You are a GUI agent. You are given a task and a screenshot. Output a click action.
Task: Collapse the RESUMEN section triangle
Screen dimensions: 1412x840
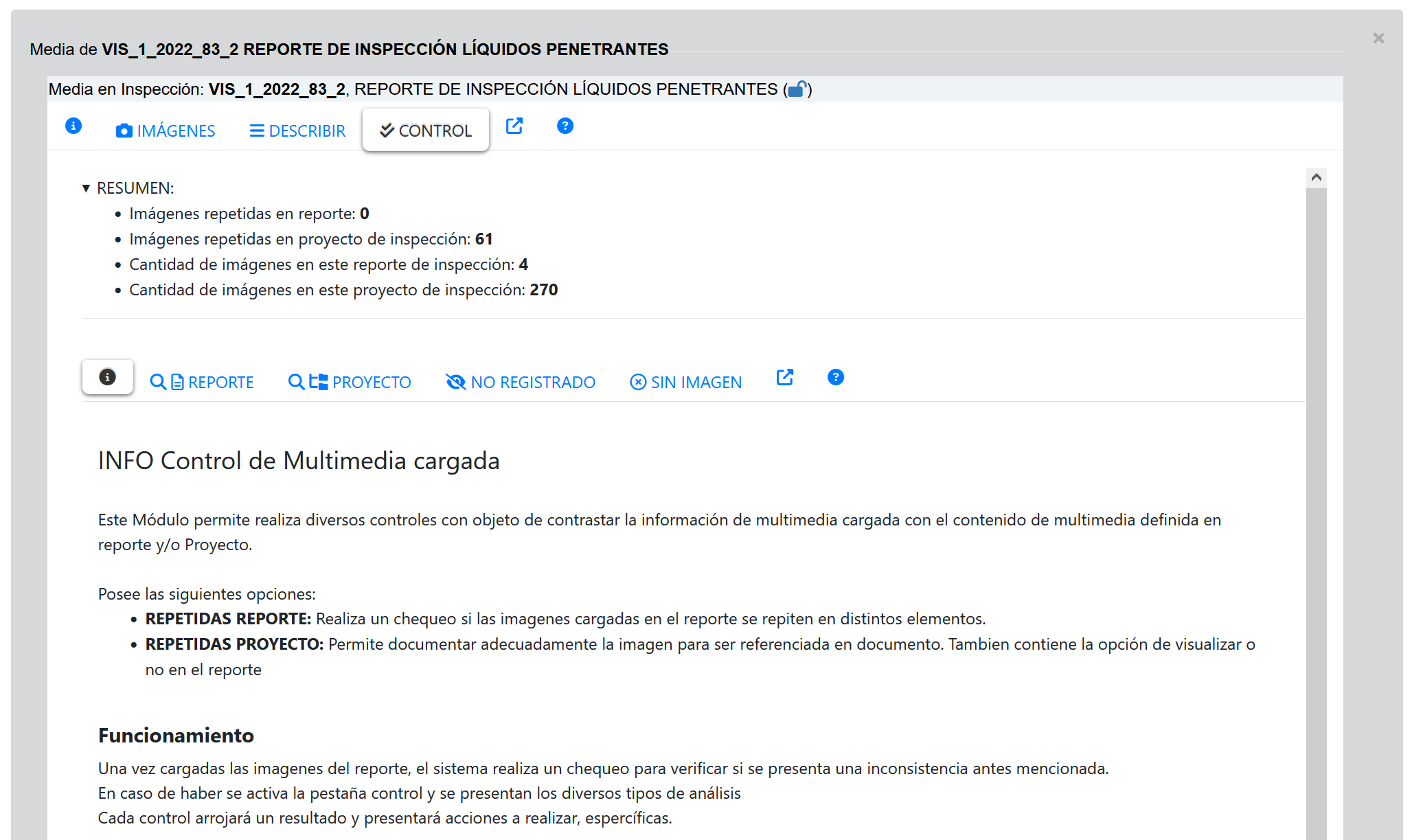(x=86, y=188)
